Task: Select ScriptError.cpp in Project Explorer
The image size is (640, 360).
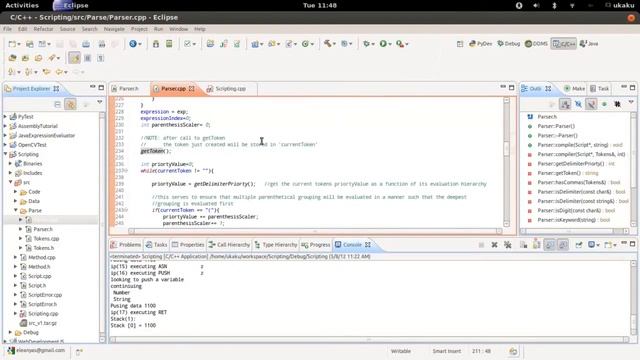Action: click(x=45, y=295)
